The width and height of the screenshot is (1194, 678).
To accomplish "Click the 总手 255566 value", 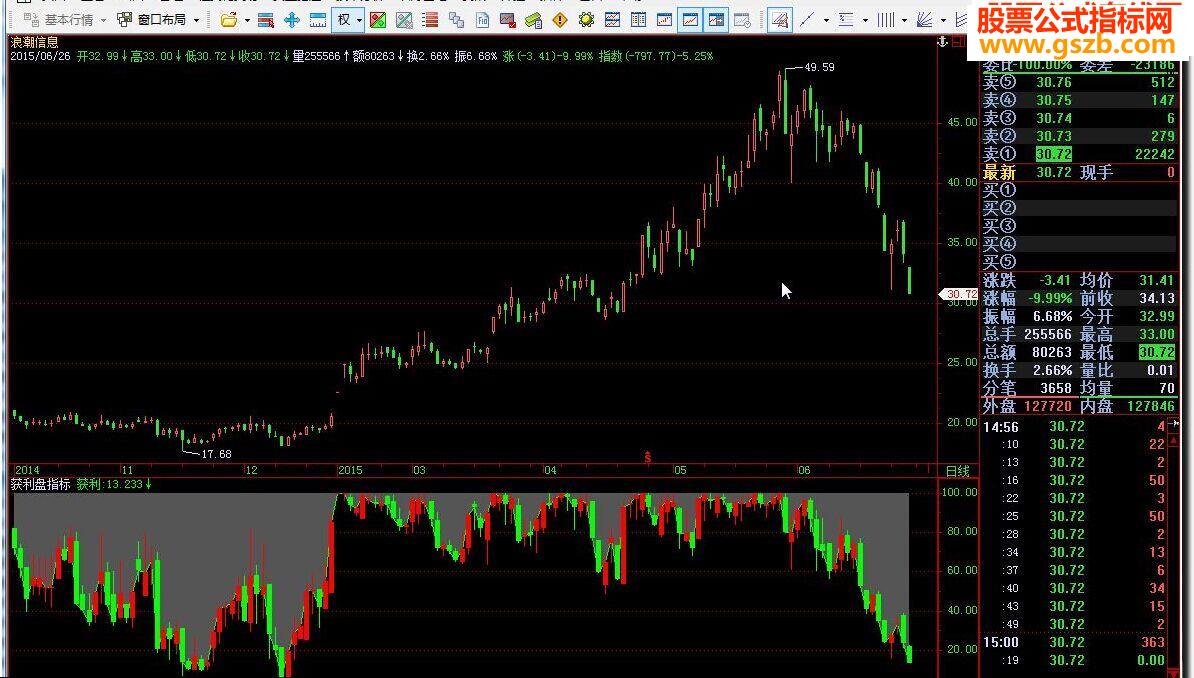I will (1048, 334).
